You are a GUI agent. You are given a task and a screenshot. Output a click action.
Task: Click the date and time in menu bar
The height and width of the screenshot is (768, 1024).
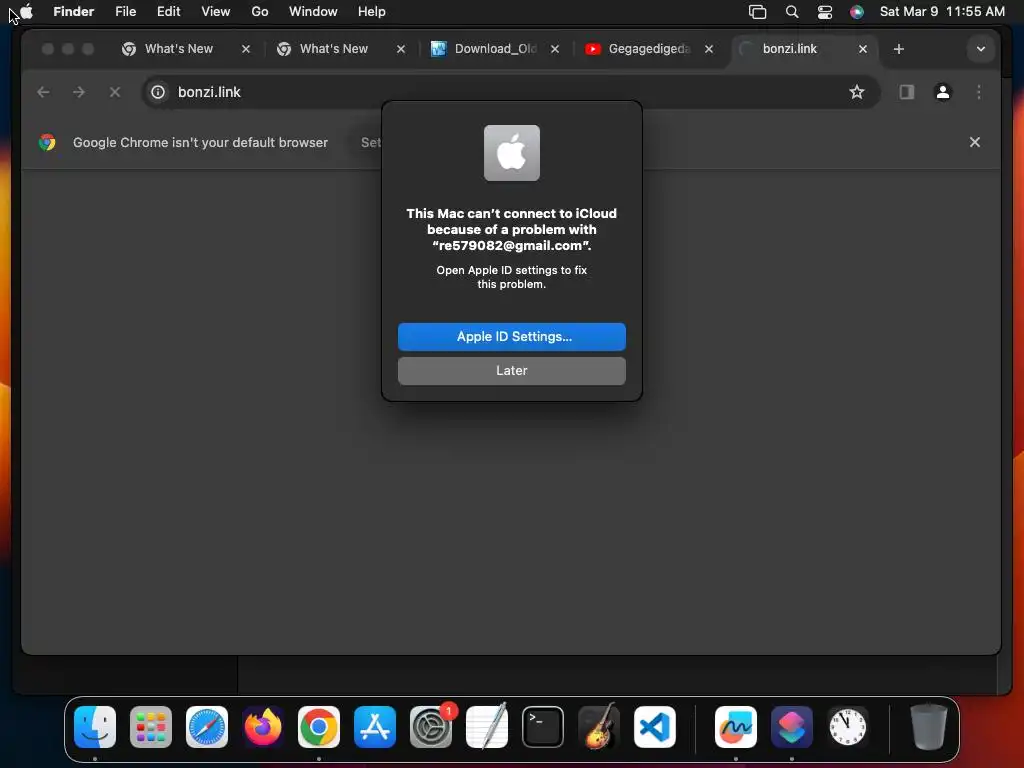(942, 12)
